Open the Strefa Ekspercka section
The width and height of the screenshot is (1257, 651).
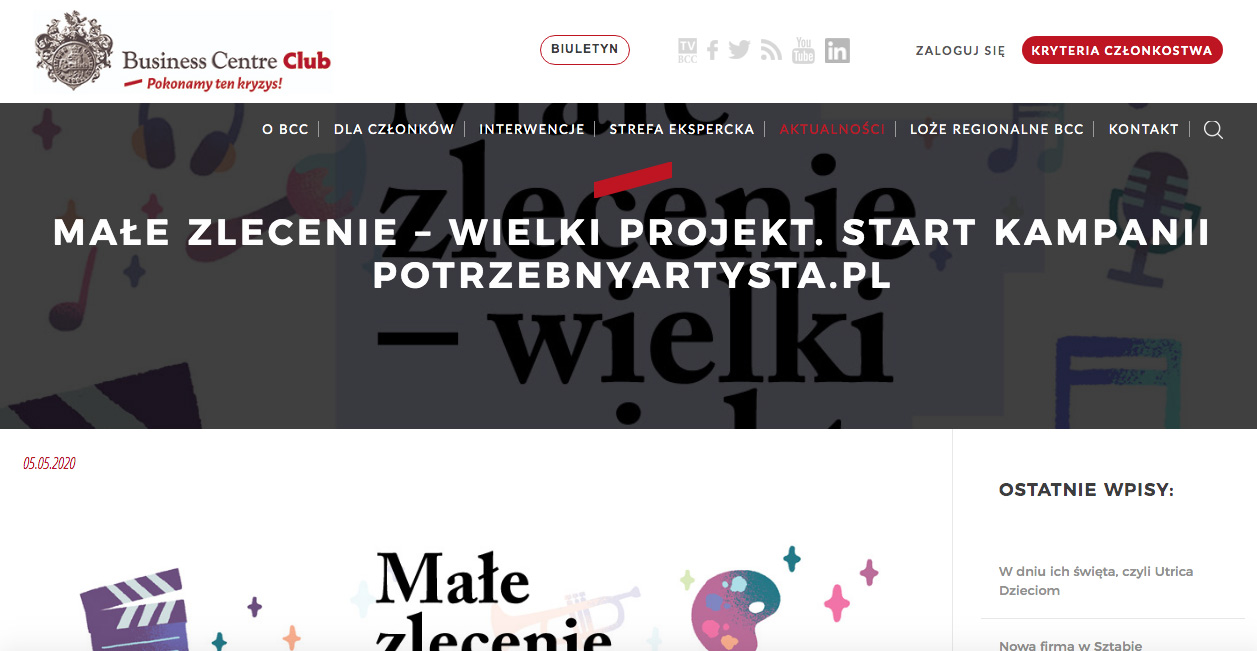(682, 129)
